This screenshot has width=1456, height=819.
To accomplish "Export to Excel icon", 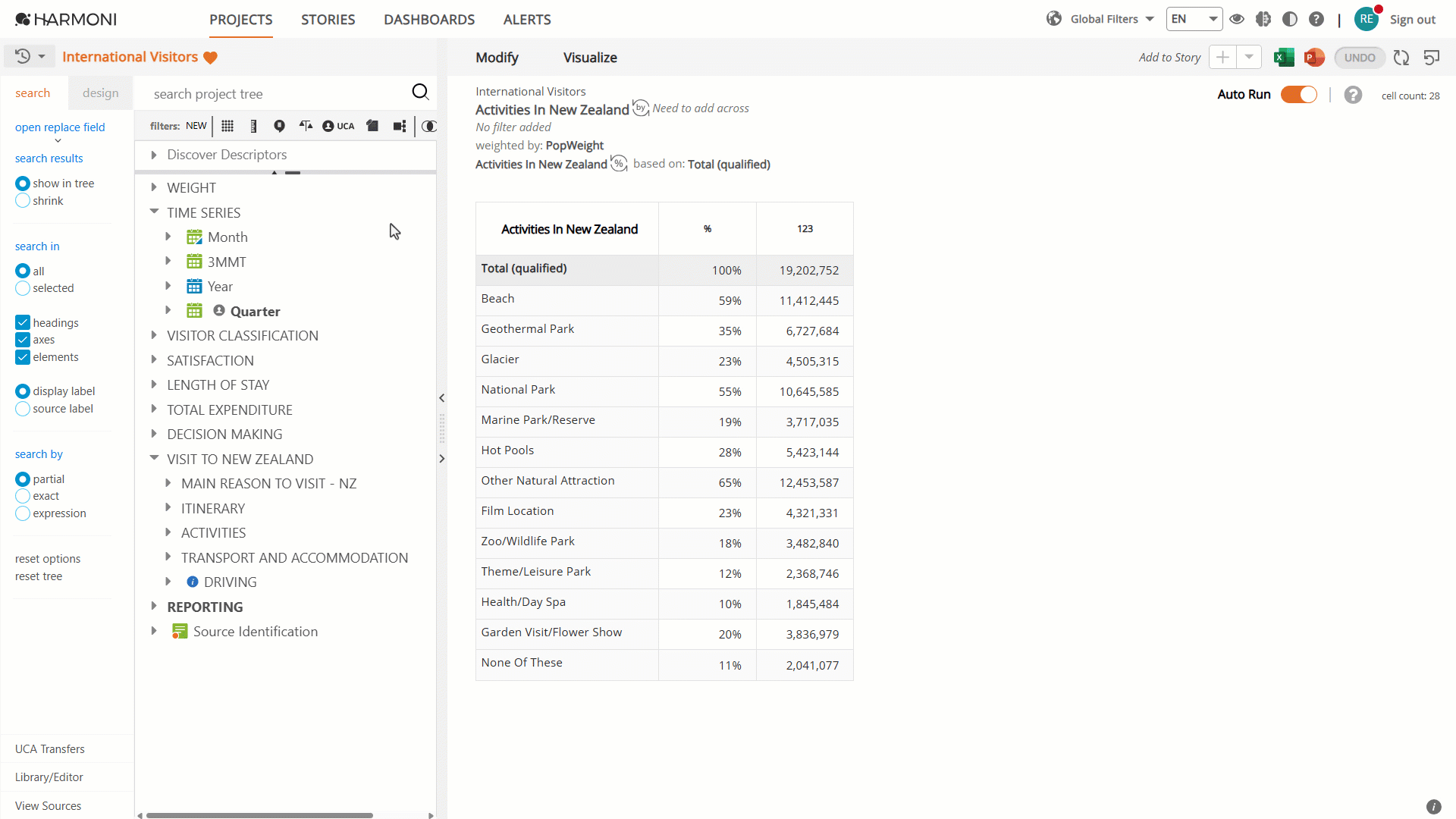I will click(1284, 58).
